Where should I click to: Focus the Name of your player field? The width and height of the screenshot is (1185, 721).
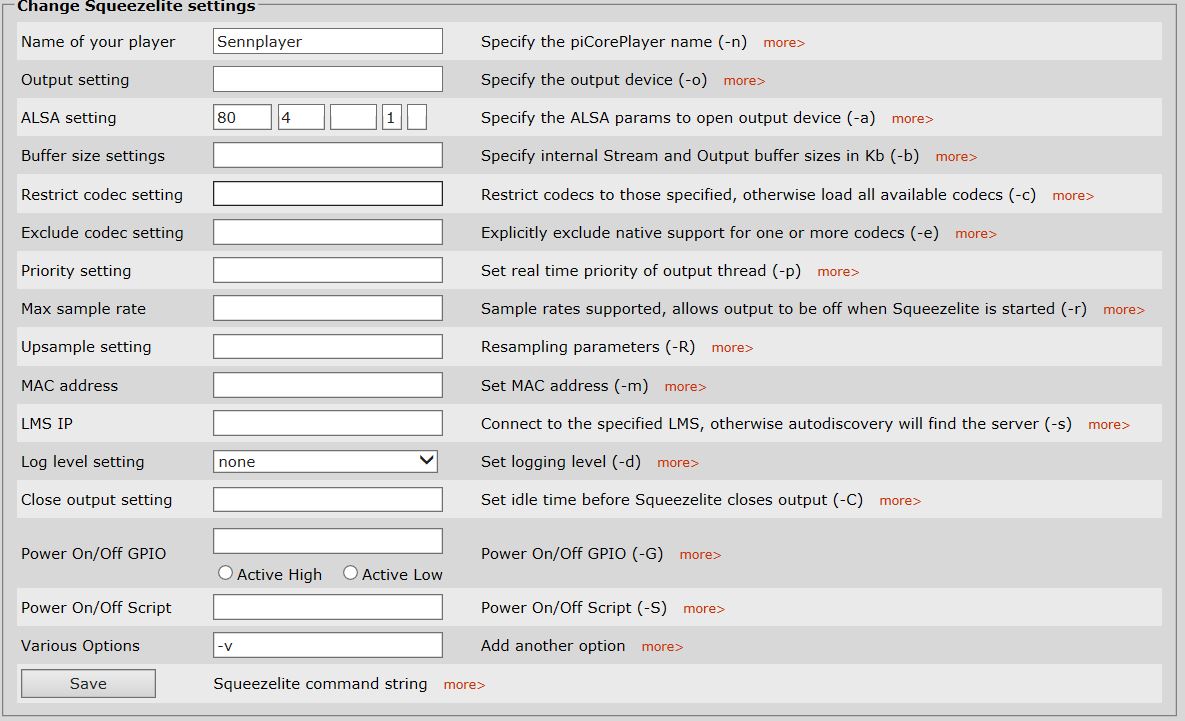click(328, 41)
